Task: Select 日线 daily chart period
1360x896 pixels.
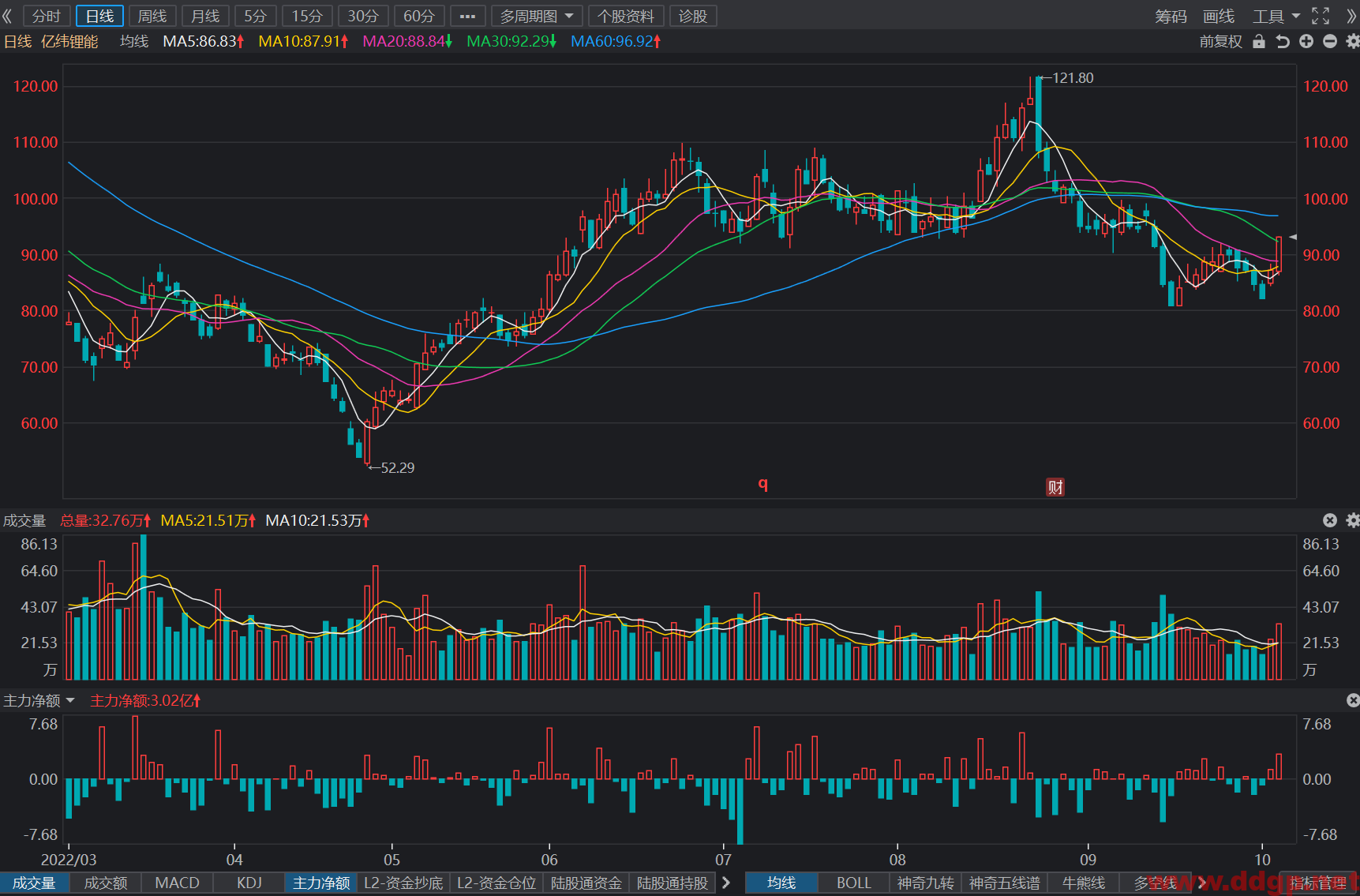Action: coord(99,16)
